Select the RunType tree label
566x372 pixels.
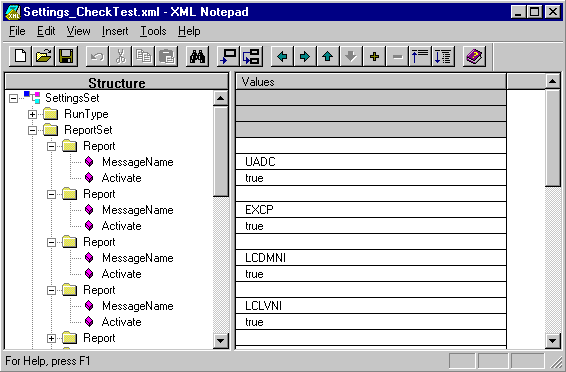click(x=86, y=114)
